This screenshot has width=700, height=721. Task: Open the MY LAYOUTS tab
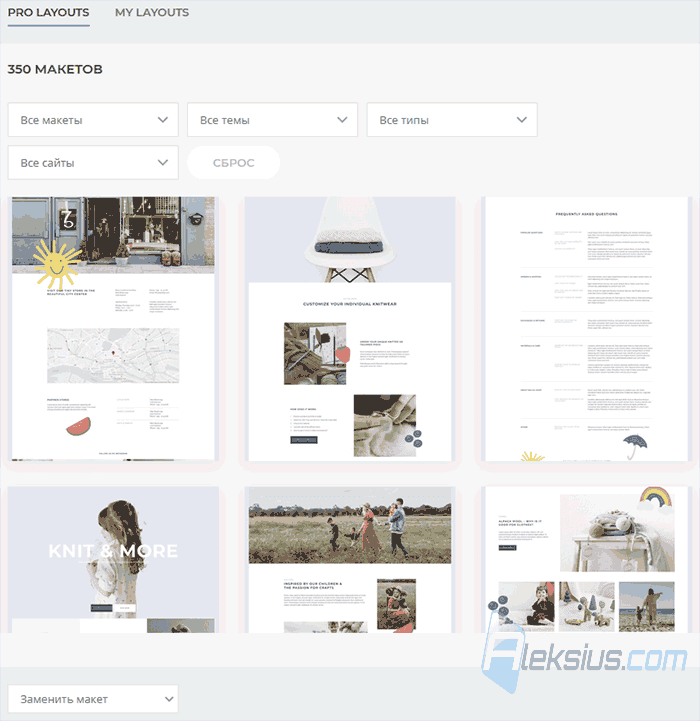(x=152, y=12)
